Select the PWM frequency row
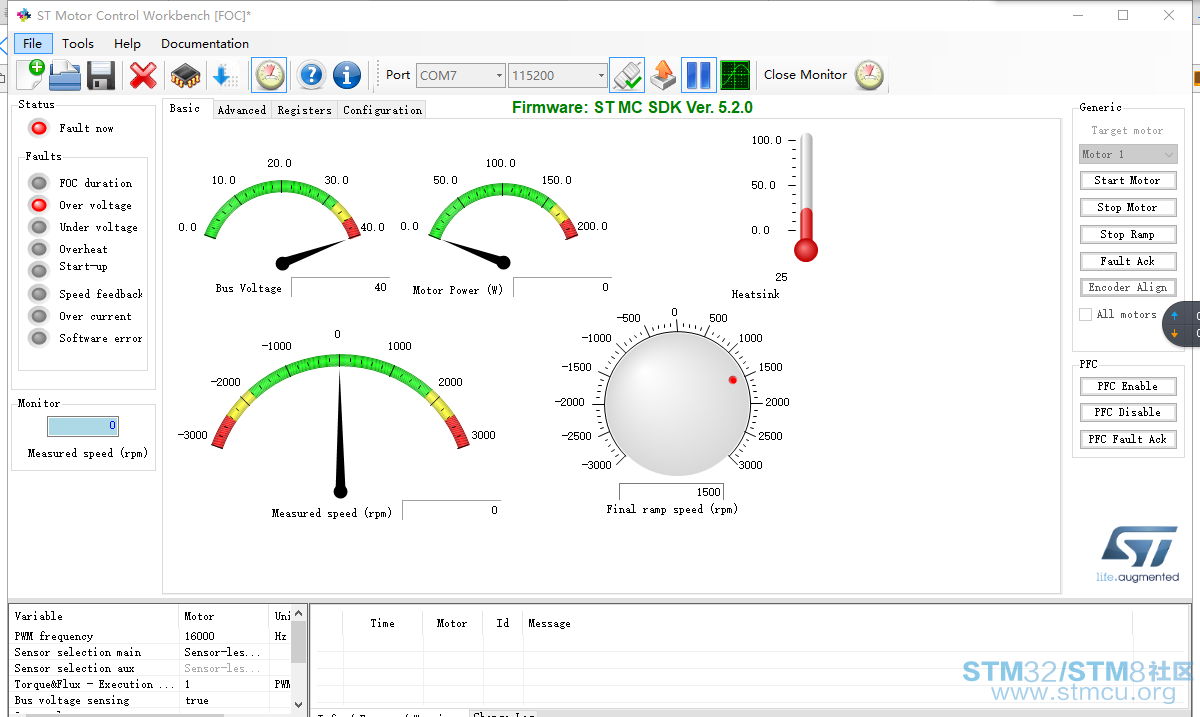The width and height of the screenshot is (1200, 717). click(150, 636)
